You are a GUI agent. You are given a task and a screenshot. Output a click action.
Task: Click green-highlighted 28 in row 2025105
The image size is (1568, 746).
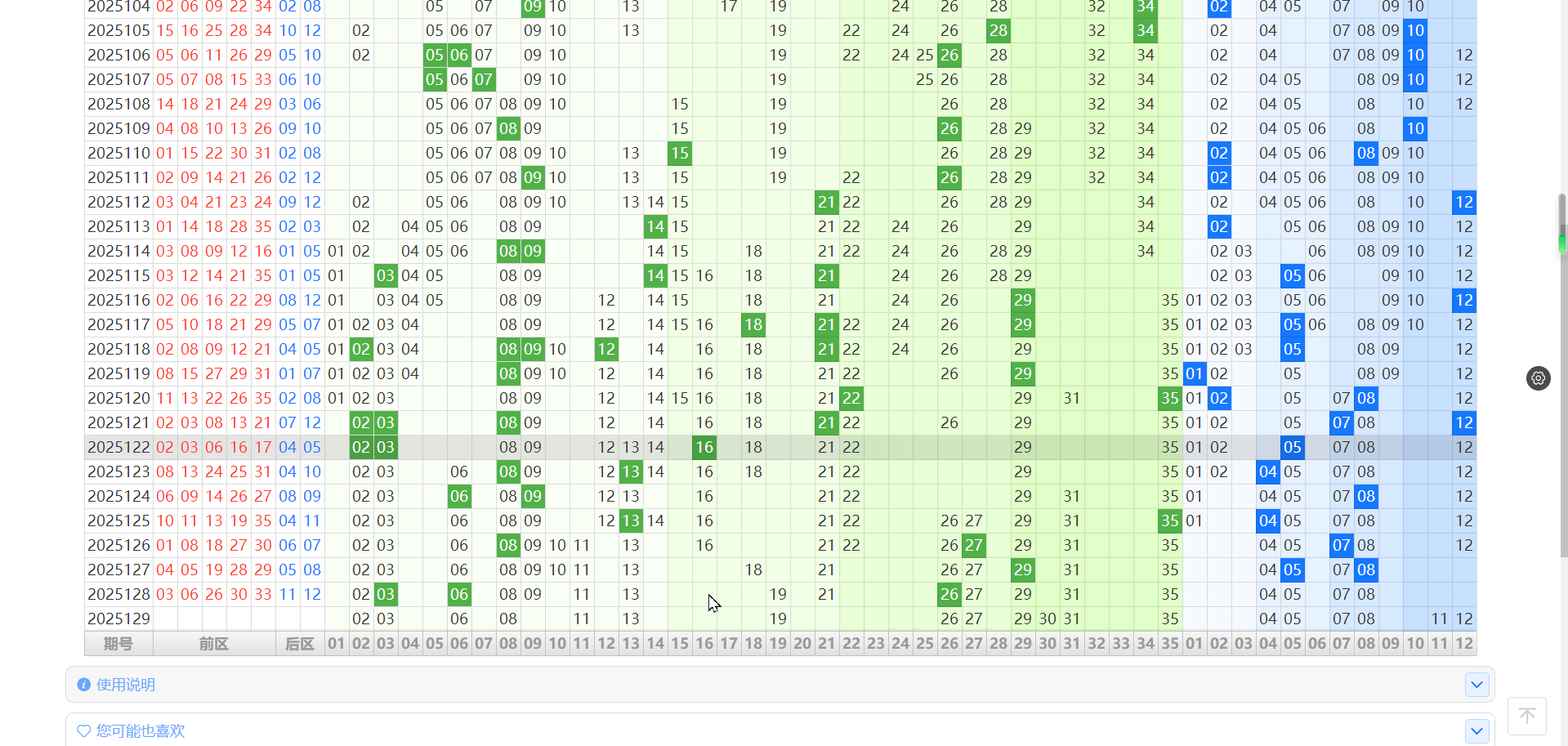[x=998, y=30]
